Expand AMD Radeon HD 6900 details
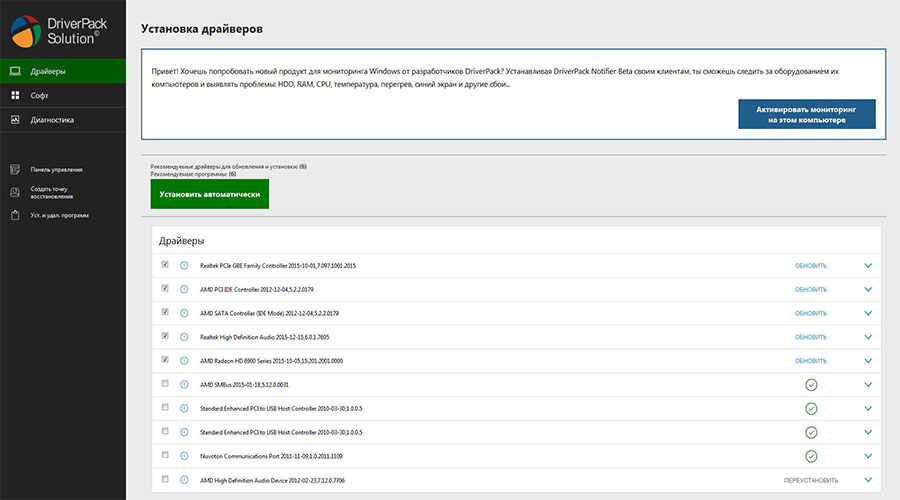The height and width of the screenshot is (500, 900). pyautogui.click(x=868, y=361)
